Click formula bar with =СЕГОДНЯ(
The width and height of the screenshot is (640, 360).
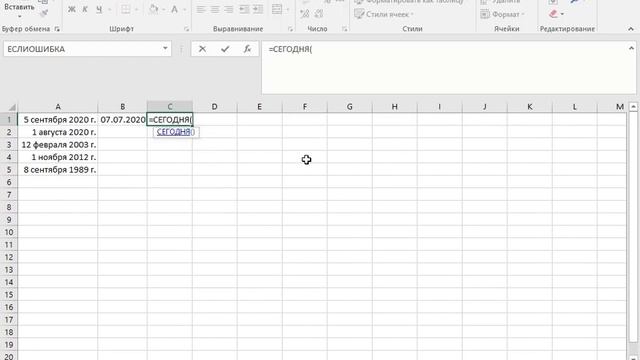pos(445,67)
